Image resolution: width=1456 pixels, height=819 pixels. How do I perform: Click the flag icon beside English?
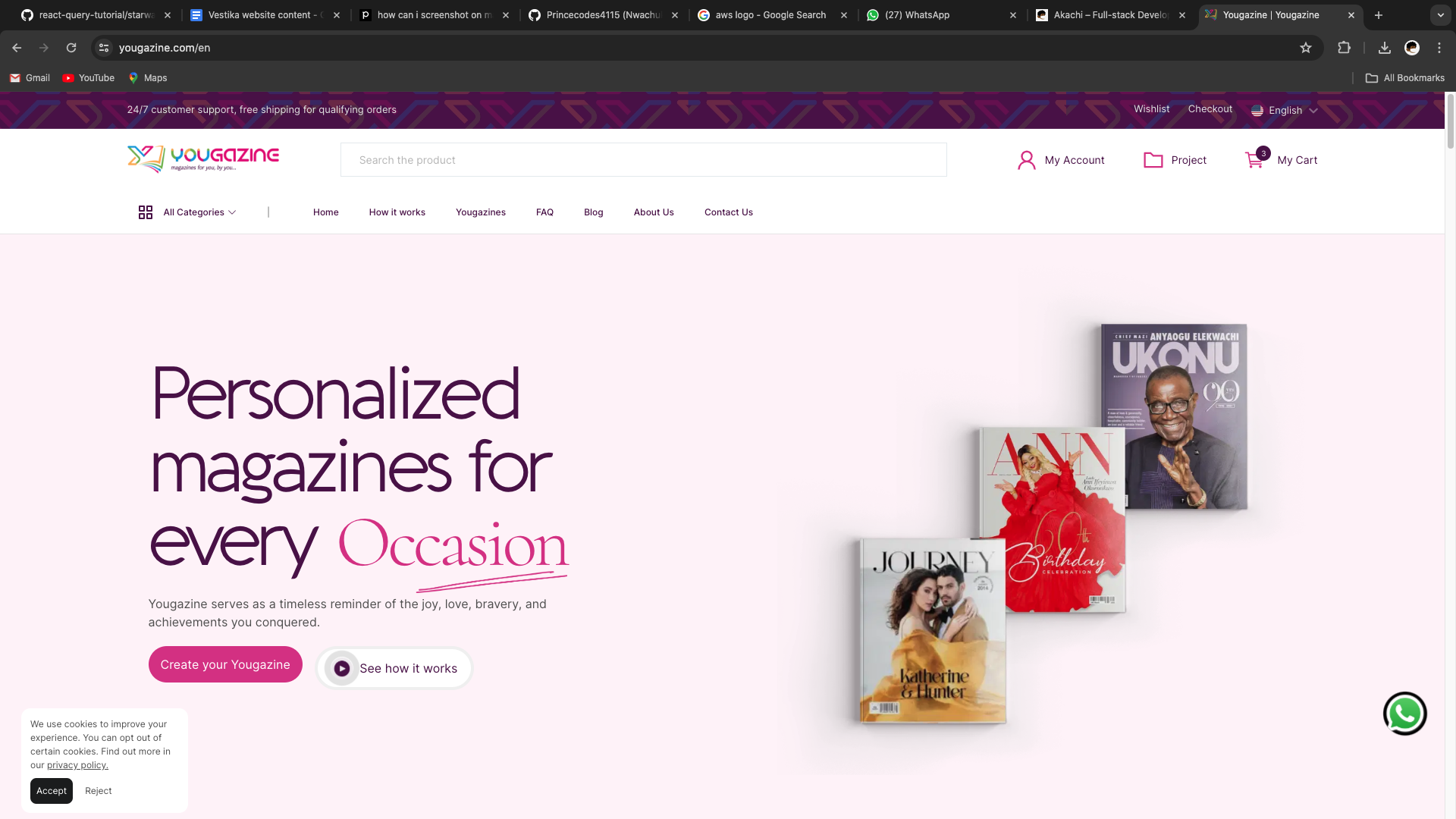coord(1257,111)
